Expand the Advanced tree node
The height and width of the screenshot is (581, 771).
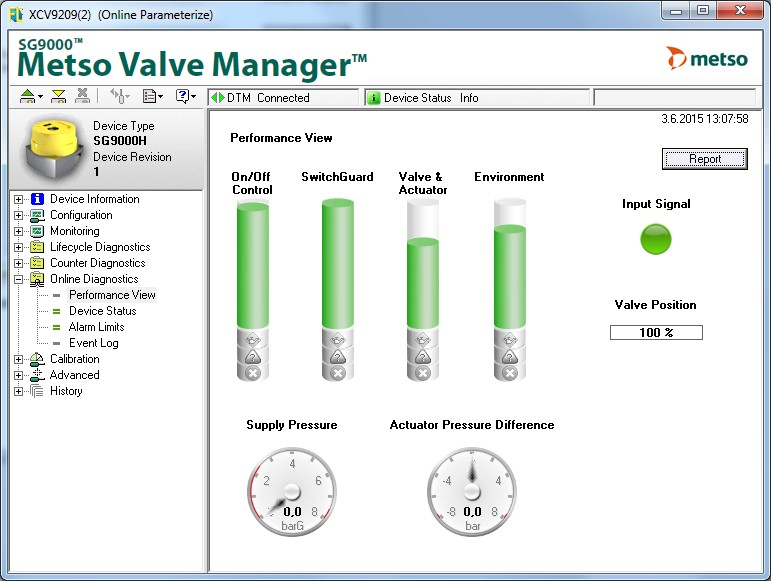18,376
